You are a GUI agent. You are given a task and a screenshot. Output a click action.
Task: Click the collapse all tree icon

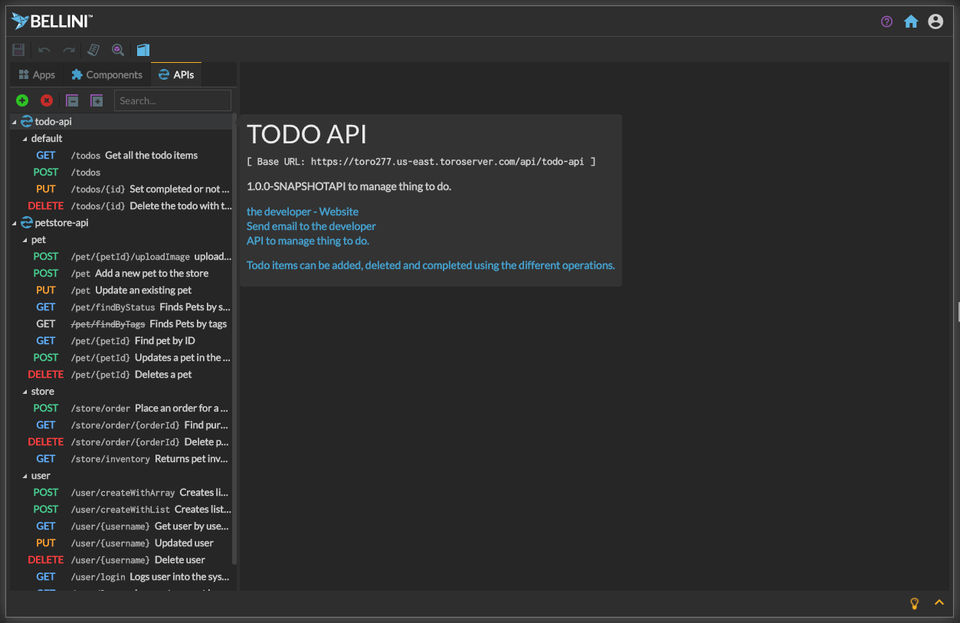72,100
